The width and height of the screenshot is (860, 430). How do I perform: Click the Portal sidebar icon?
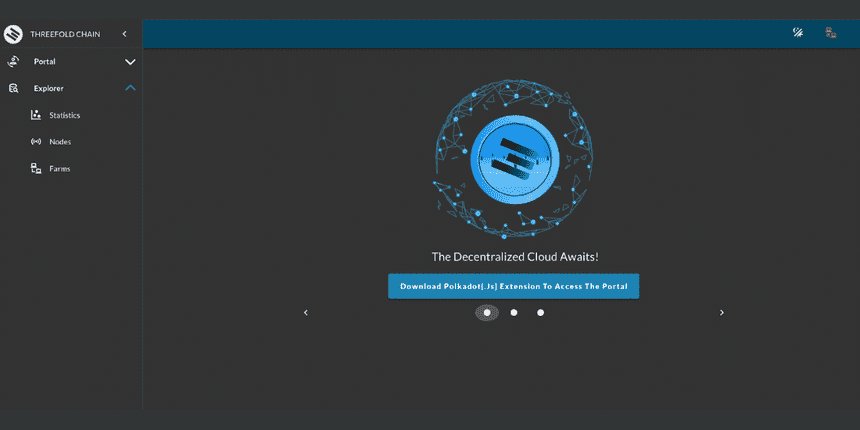click(13, 61)
